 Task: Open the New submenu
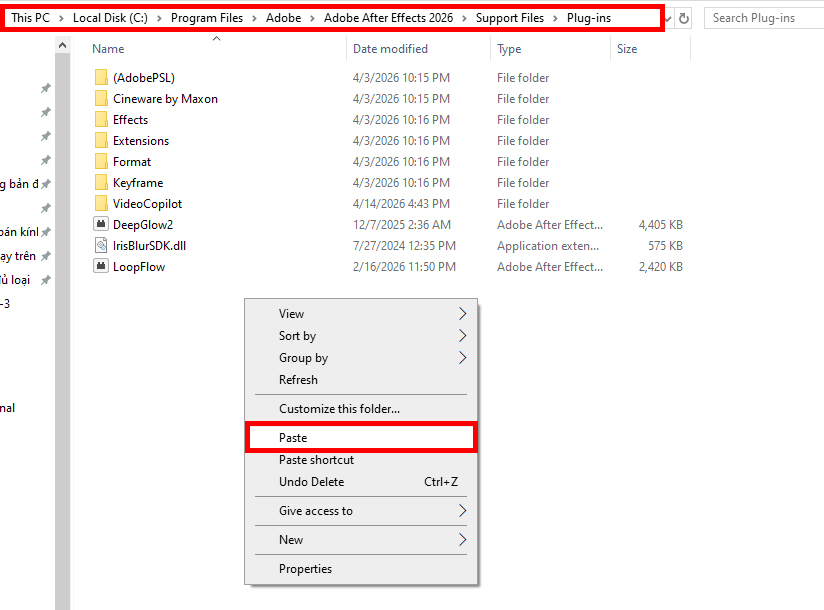click(x=361, y=540)
